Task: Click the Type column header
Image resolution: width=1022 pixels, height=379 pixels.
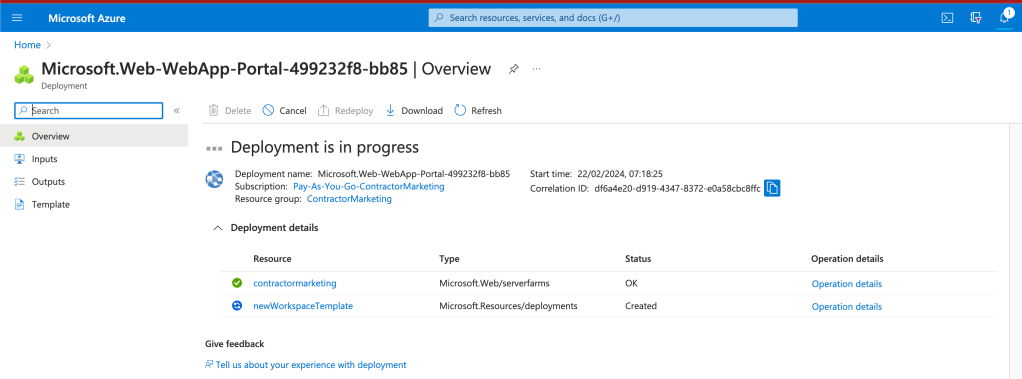Action: click(449, 259)
